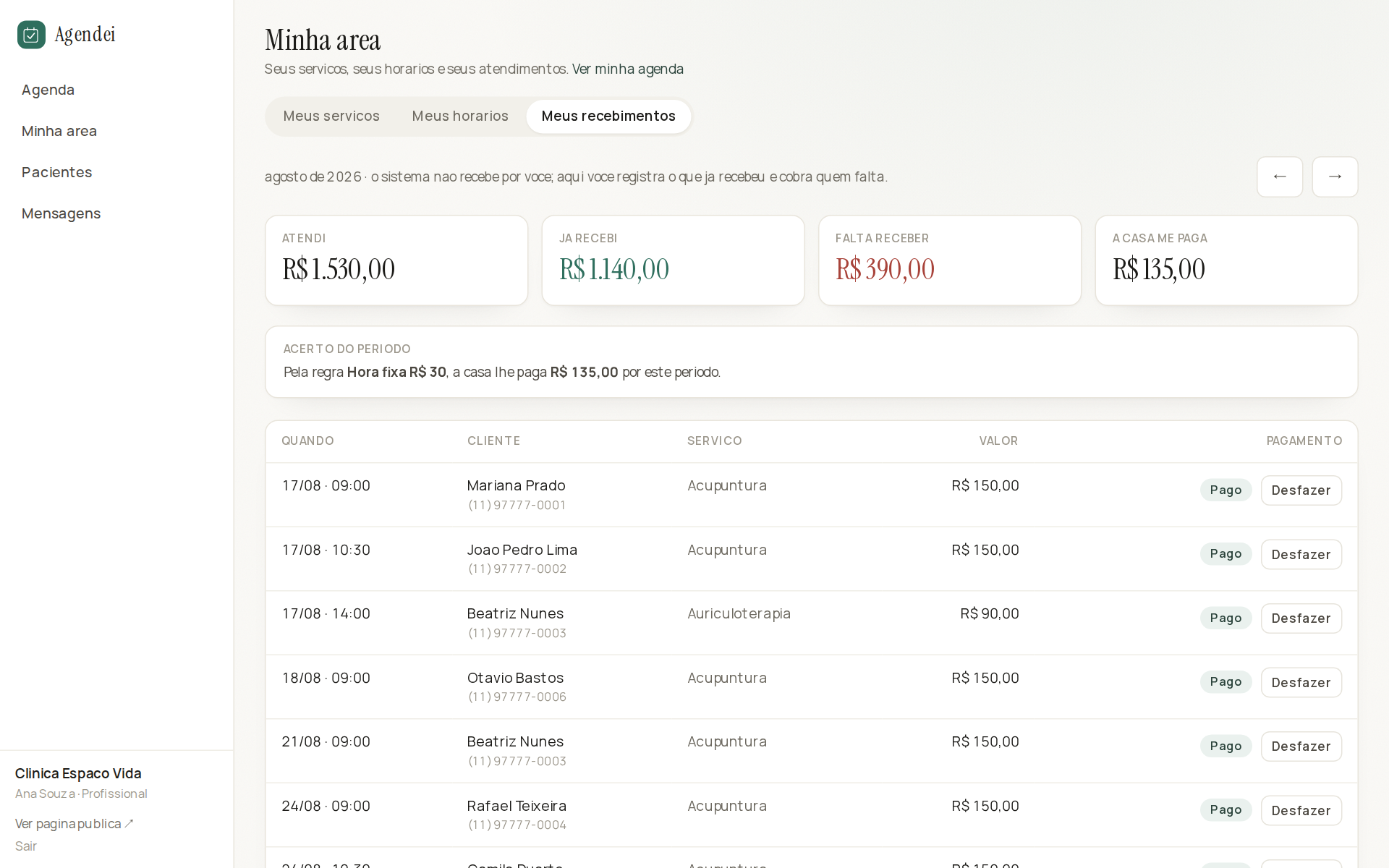The width and height of the screenshot is (1389, 868).
Task: Go to next month with right arrow
Action: point(1335,176)
